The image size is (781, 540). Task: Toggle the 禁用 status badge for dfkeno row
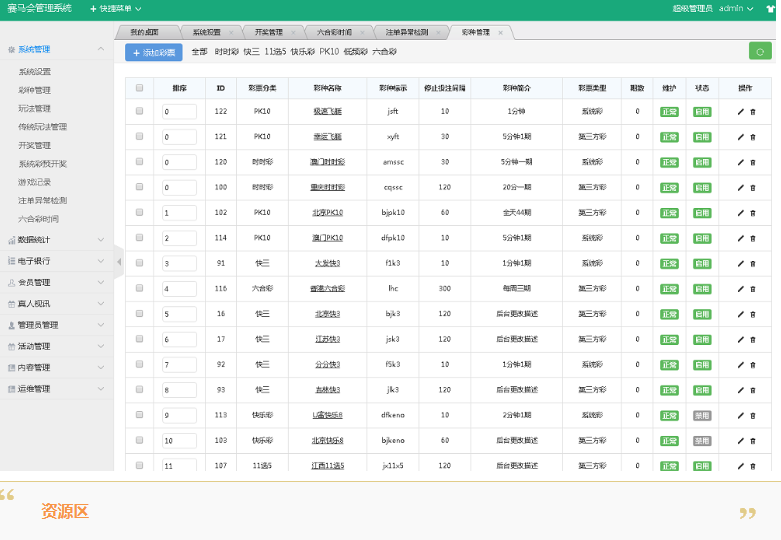[x=702, y=416]
